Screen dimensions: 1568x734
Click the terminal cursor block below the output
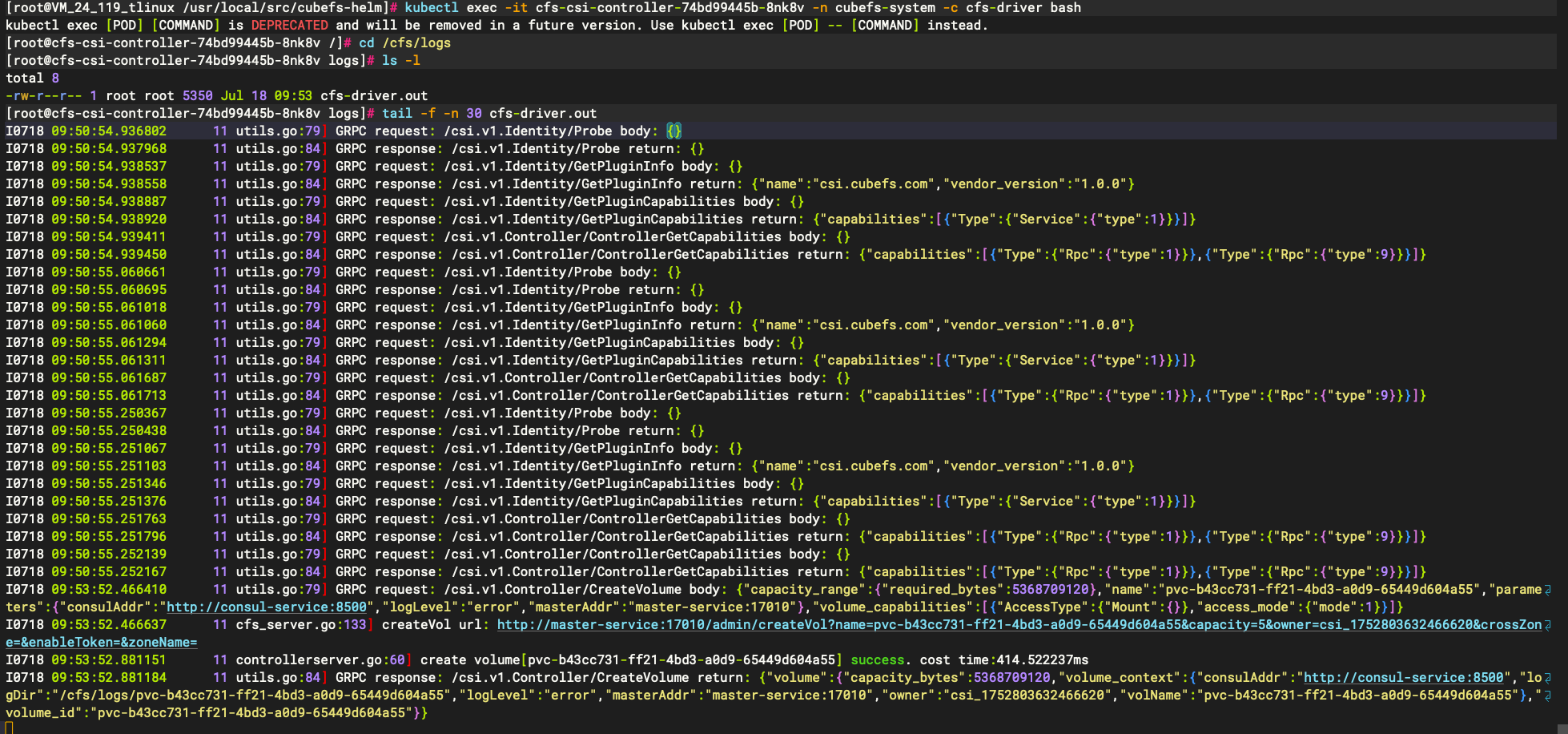tap(10, 728)
